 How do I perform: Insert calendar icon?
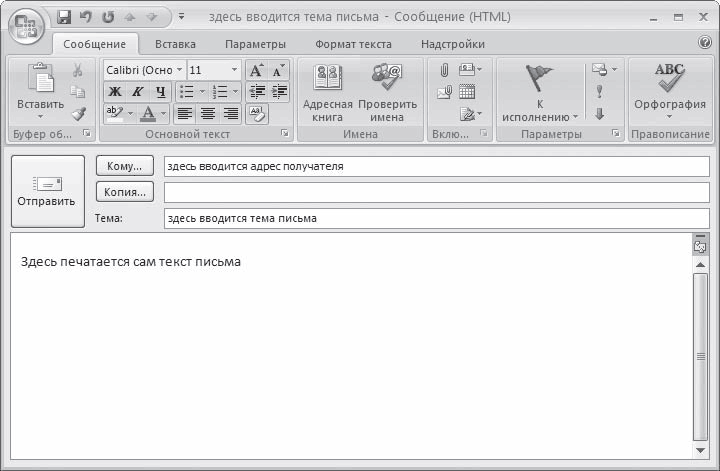[x=467, y=92]
